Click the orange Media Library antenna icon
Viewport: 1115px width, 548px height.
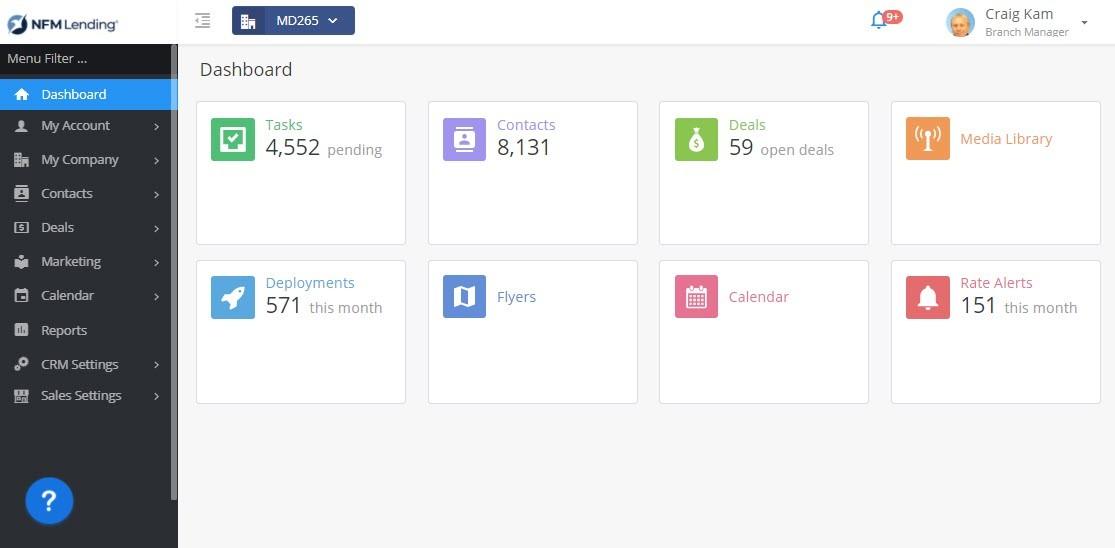click(927, 139)
